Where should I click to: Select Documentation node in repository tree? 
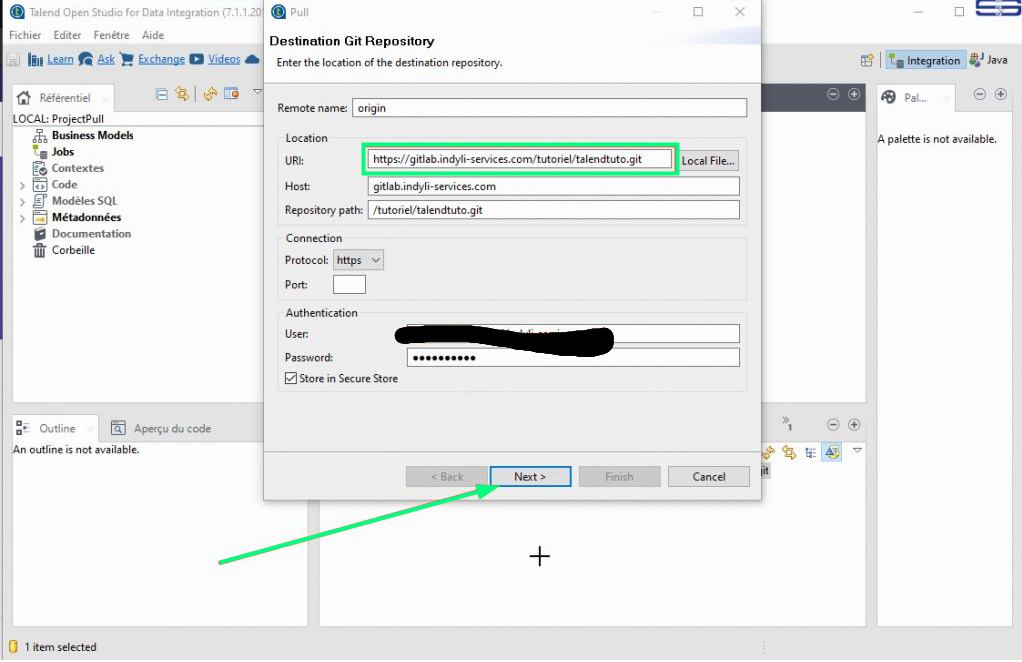pos(91,233)
